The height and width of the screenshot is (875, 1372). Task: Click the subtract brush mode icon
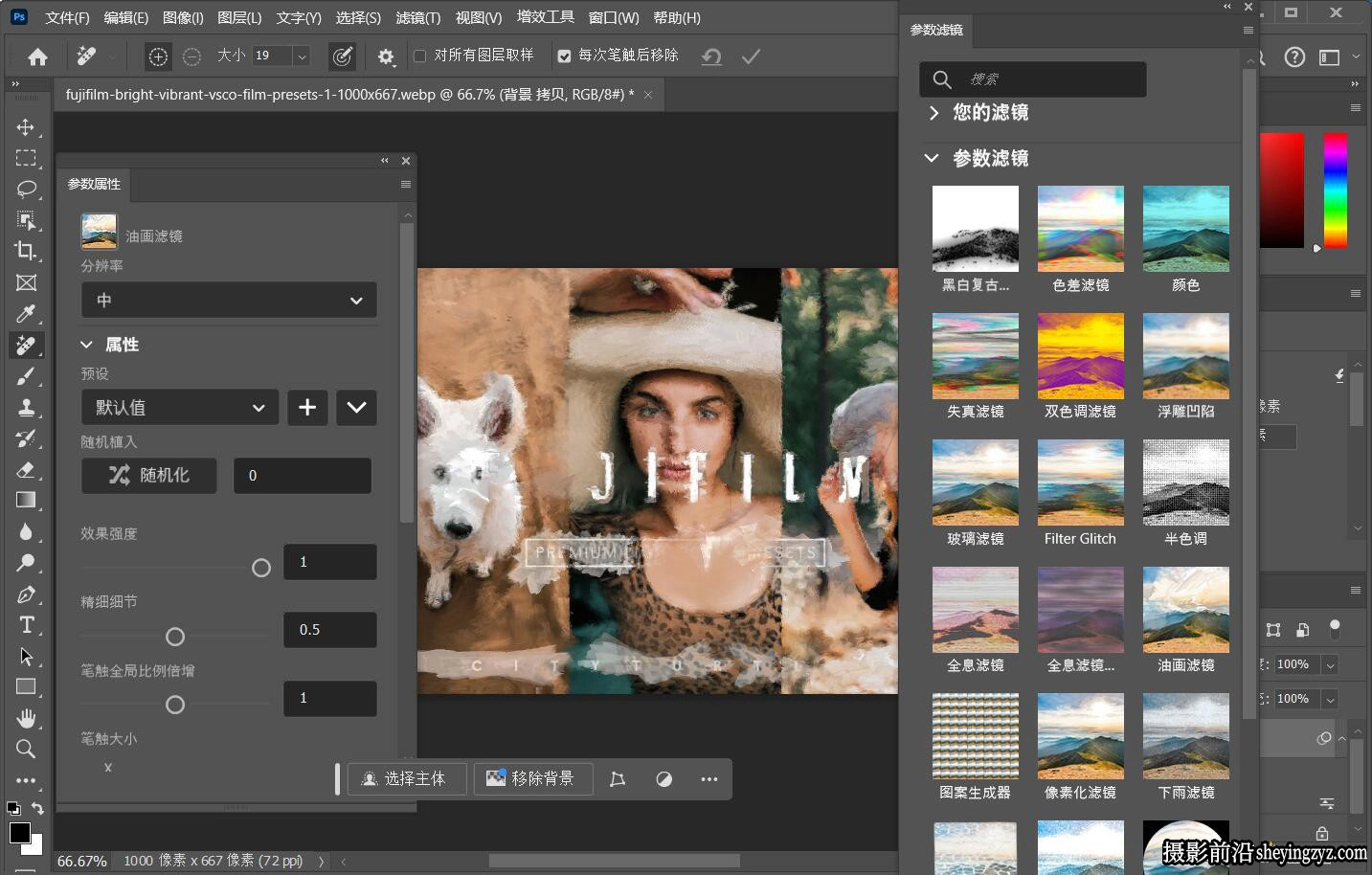coord(191,57)
